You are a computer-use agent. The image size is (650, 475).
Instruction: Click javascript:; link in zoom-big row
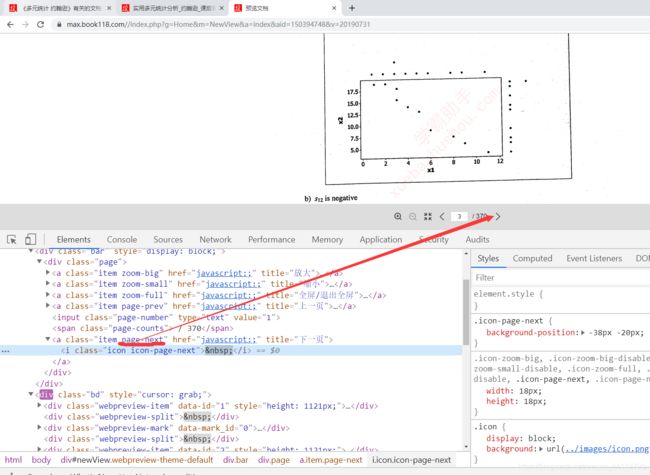point(224,273)
